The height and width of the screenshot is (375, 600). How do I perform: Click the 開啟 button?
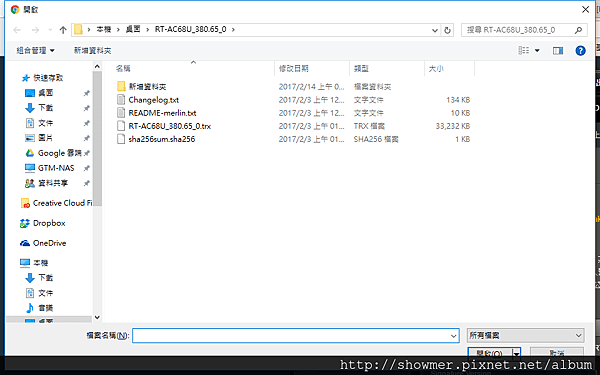pyautogui.click(x=490, y=353)
